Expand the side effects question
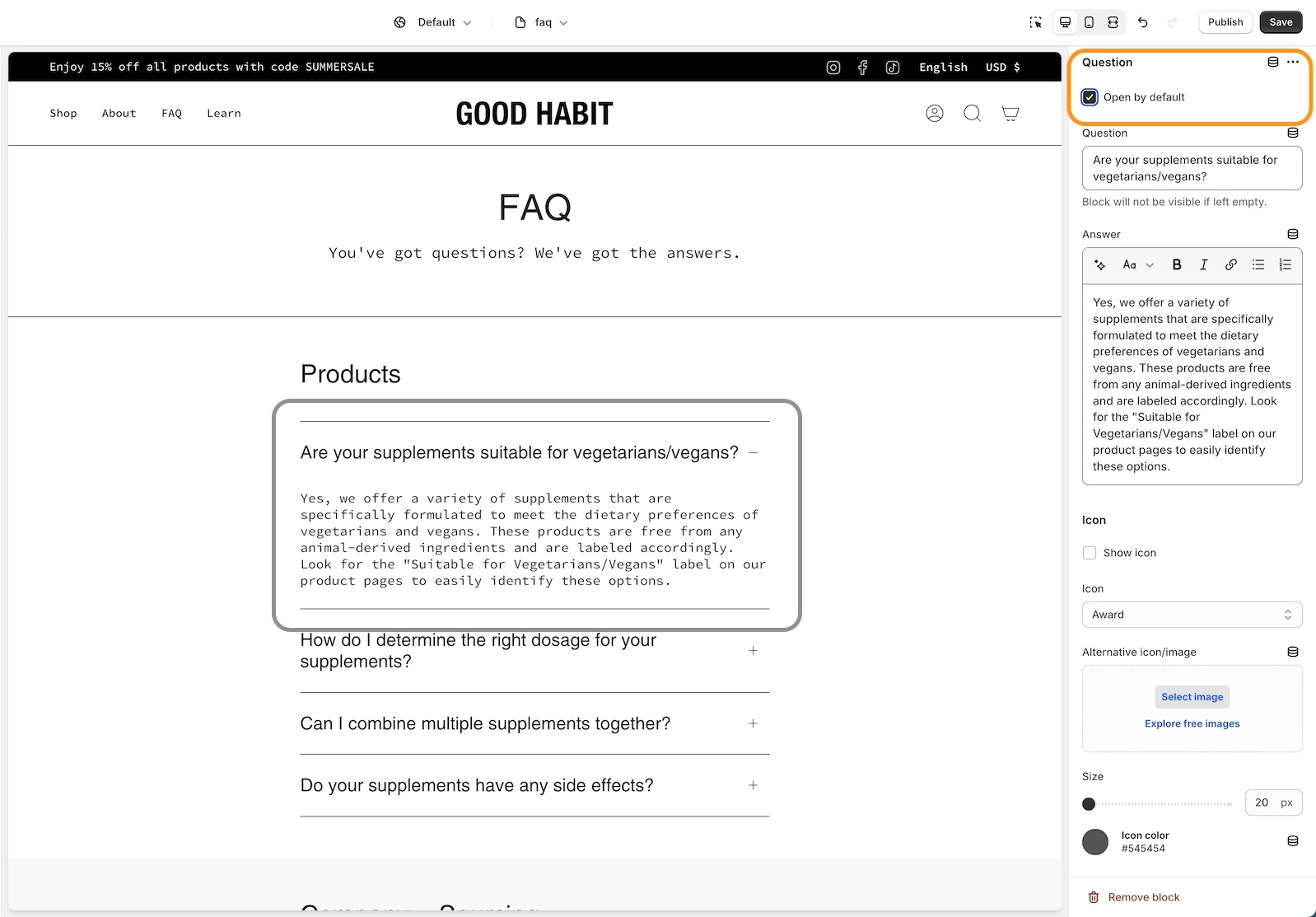 pyautogui.click(x=753, y=785)
